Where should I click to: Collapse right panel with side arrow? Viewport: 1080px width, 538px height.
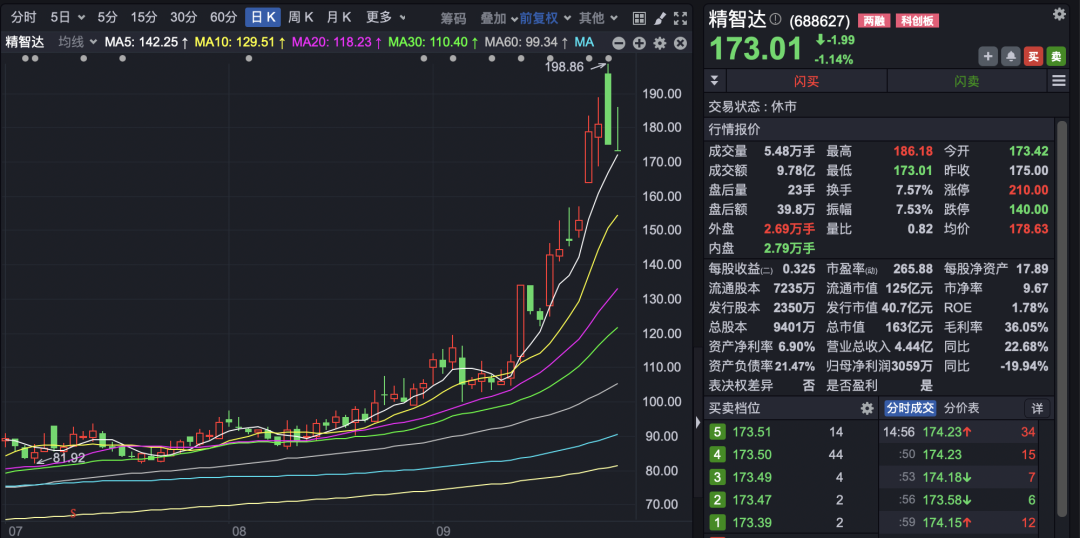click(x=698, y=422)
